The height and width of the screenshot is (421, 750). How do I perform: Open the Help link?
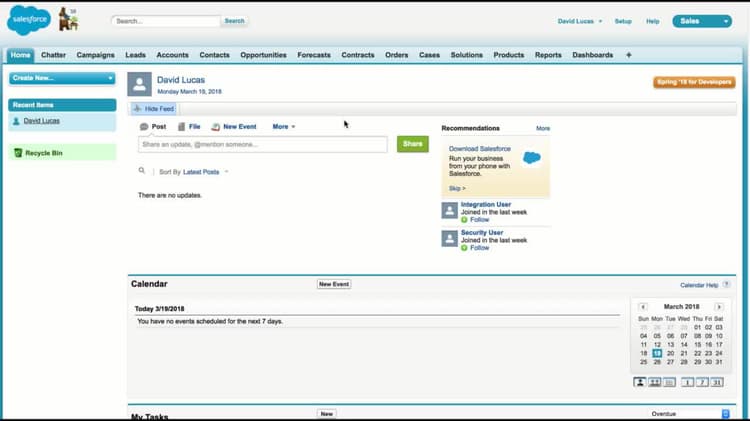point(652,21)
